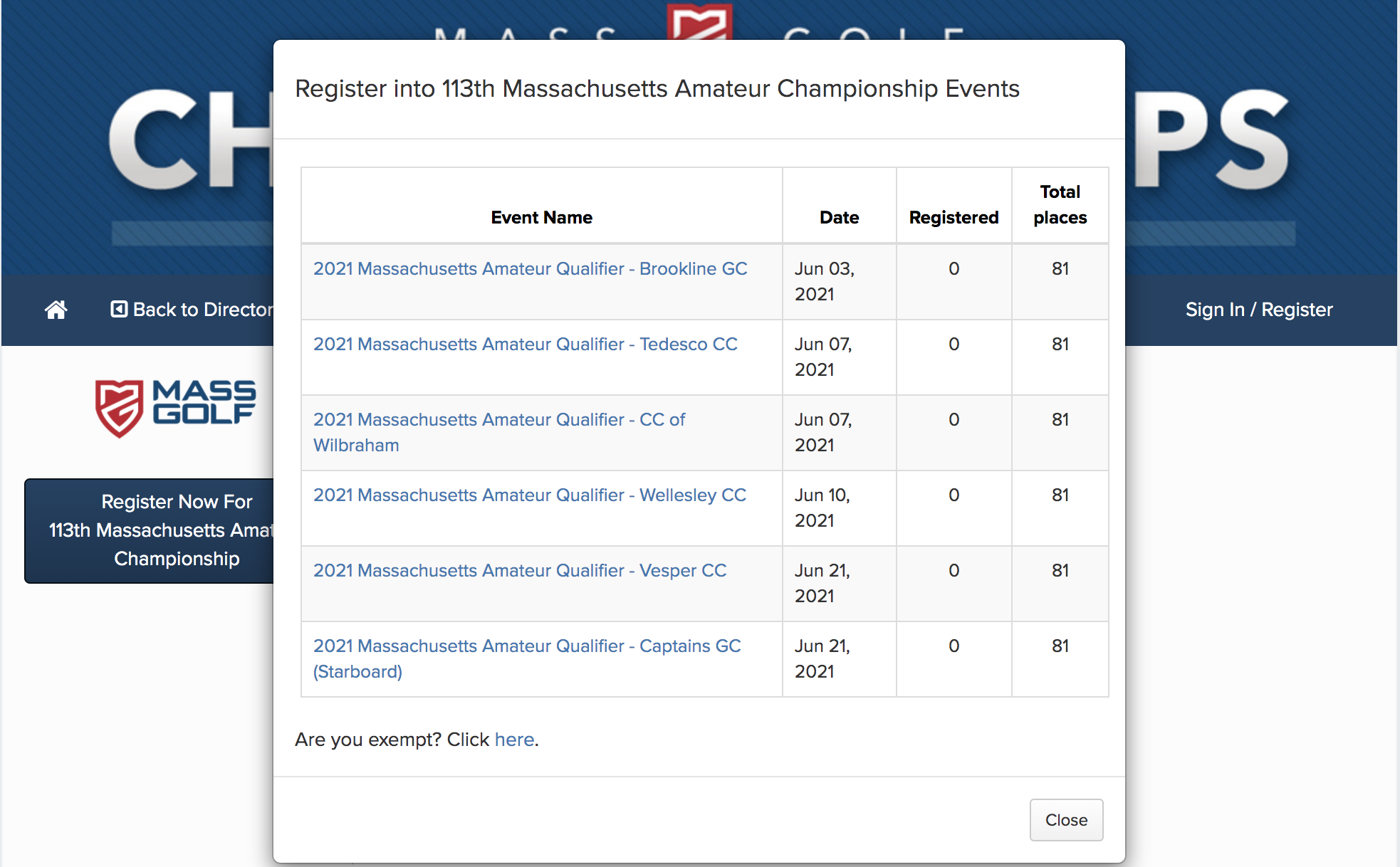Click the home icon in navigation bar

(56, 310)
